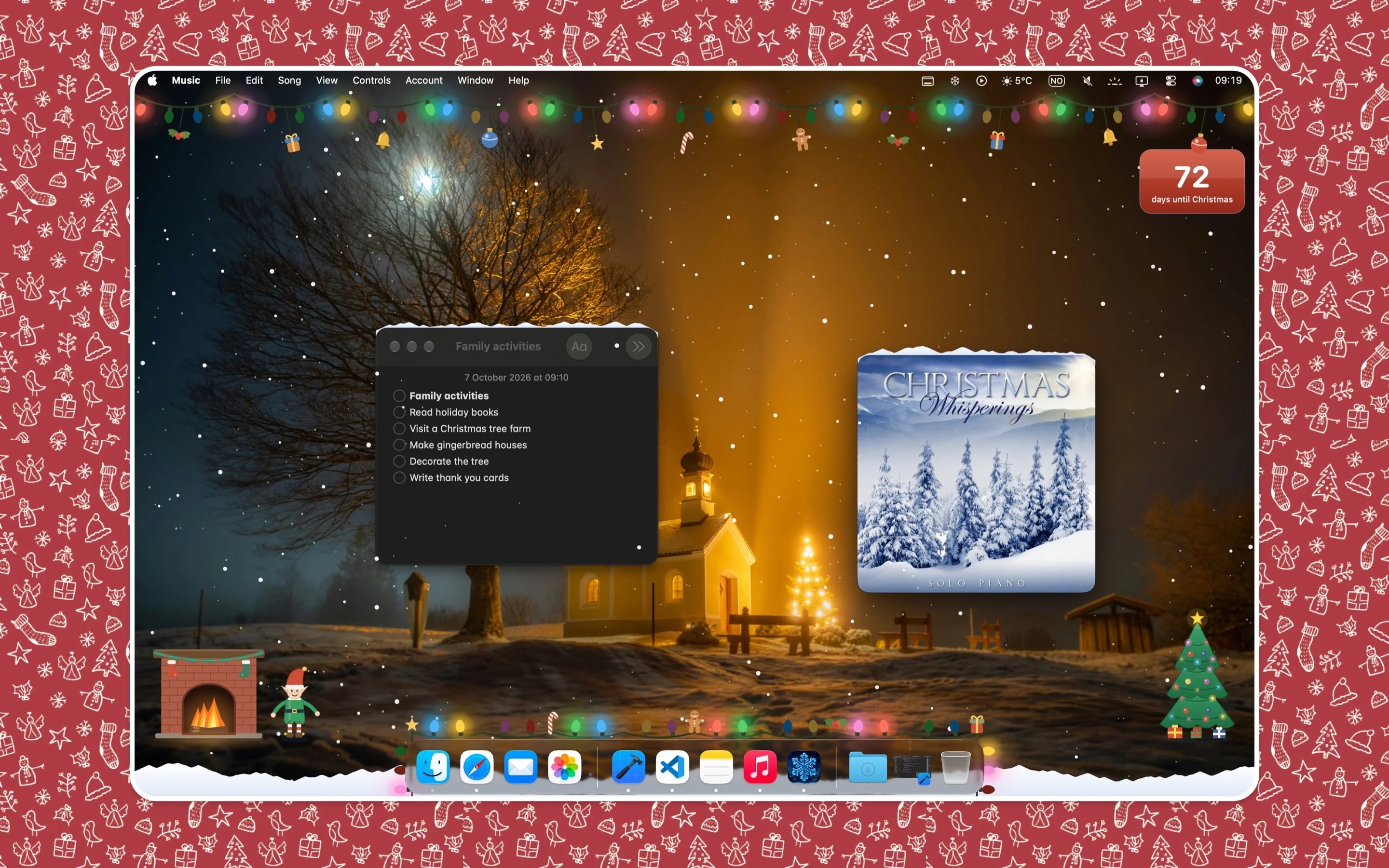The image size is (1389, 868).
Task: Click the clock showing 09:19
Action: (x=1228, y=81)
